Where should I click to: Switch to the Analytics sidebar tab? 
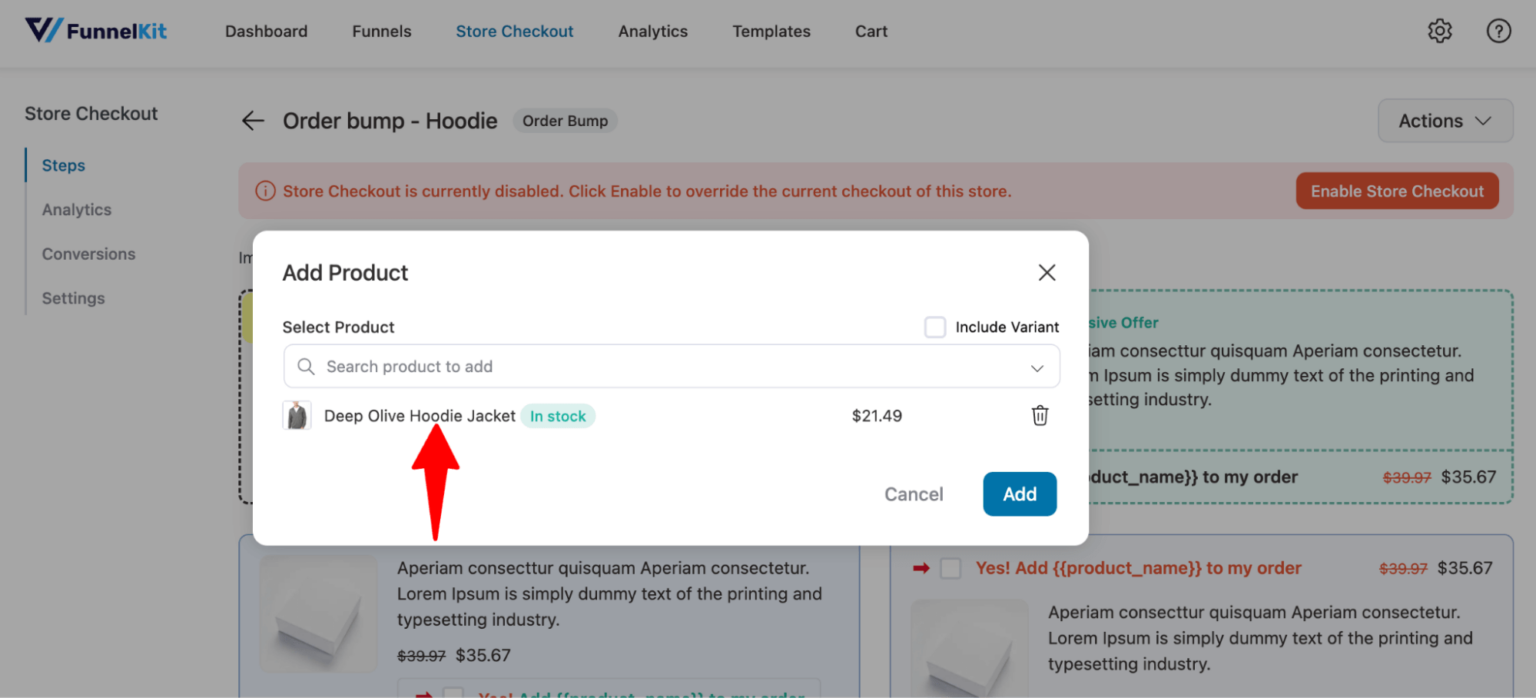[76, 209]
